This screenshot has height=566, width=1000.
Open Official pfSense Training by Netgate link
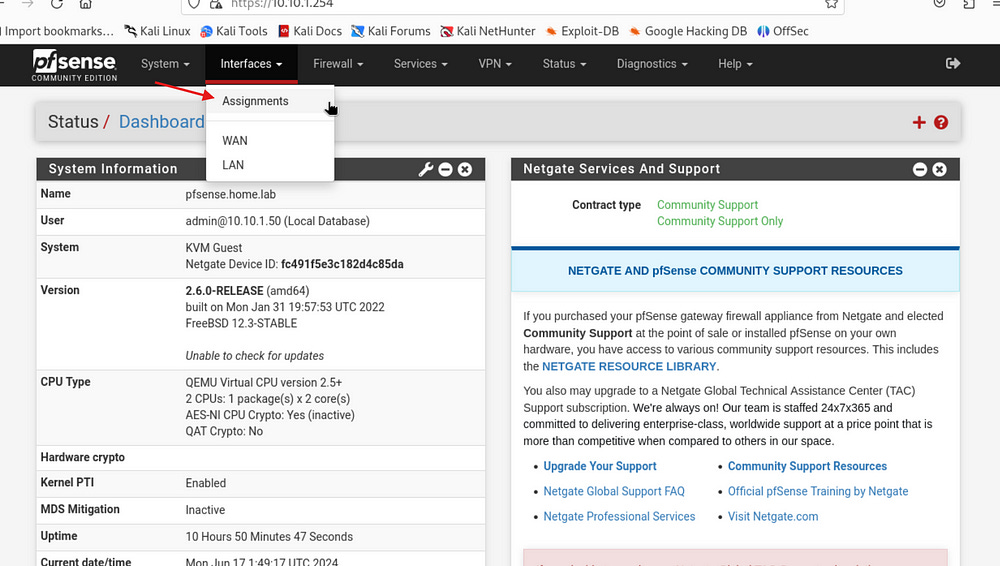818,491
